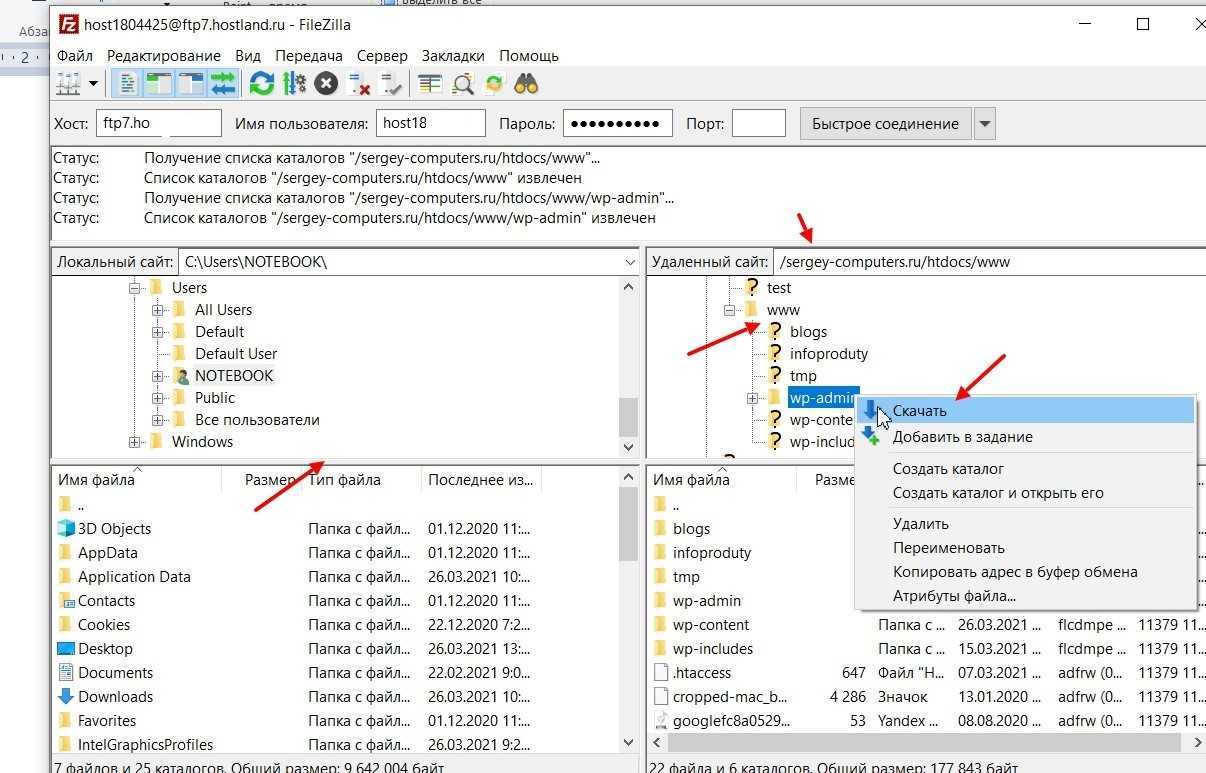Toggle remote directory tree view
1206x773 pixels.
pyautogui.click(x=190, y=84)
